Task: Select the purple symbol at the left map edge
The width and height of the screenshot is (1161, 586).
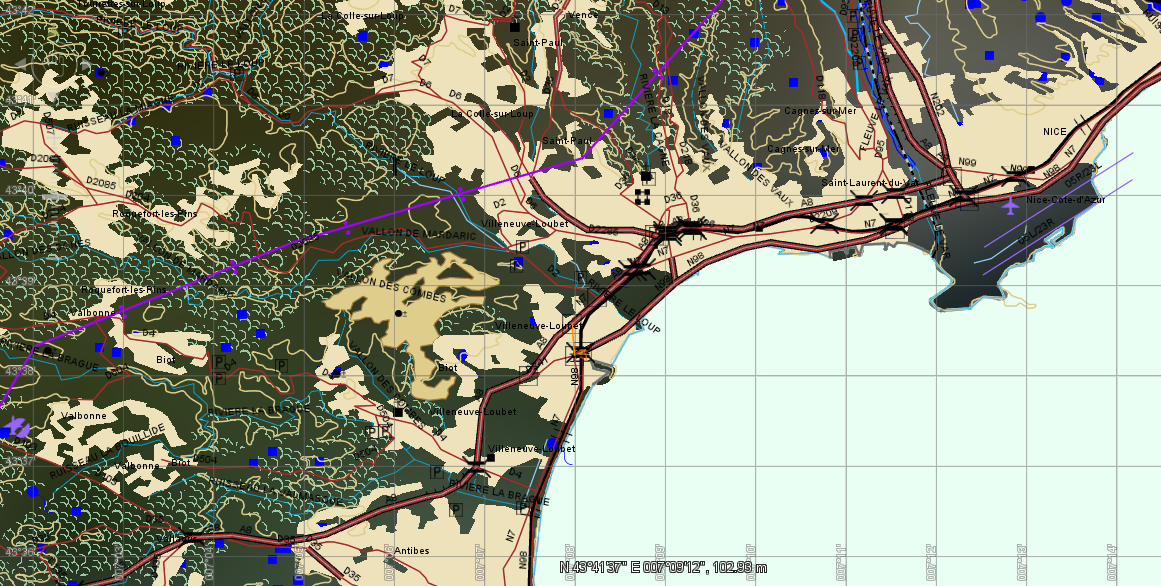Action: [x=17, y=429]
